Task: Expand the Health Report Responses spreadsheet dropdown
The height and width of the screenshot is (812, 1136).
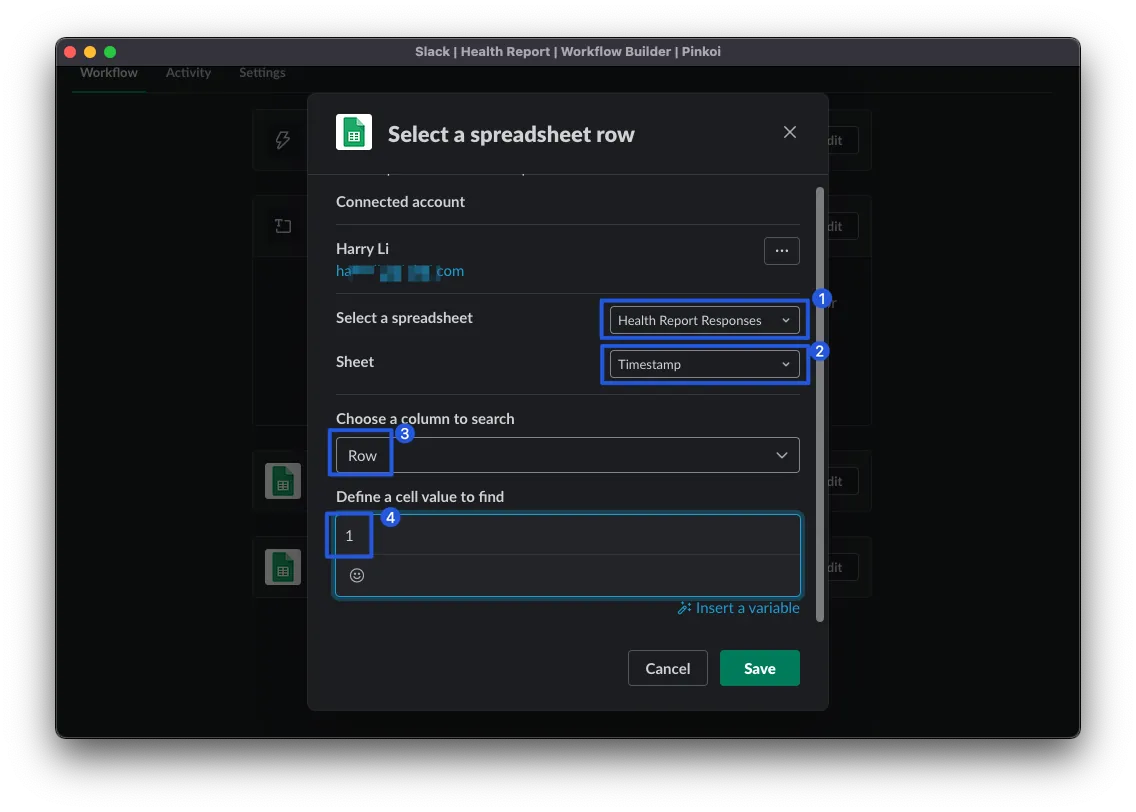Action: click(x=704, y=320)
